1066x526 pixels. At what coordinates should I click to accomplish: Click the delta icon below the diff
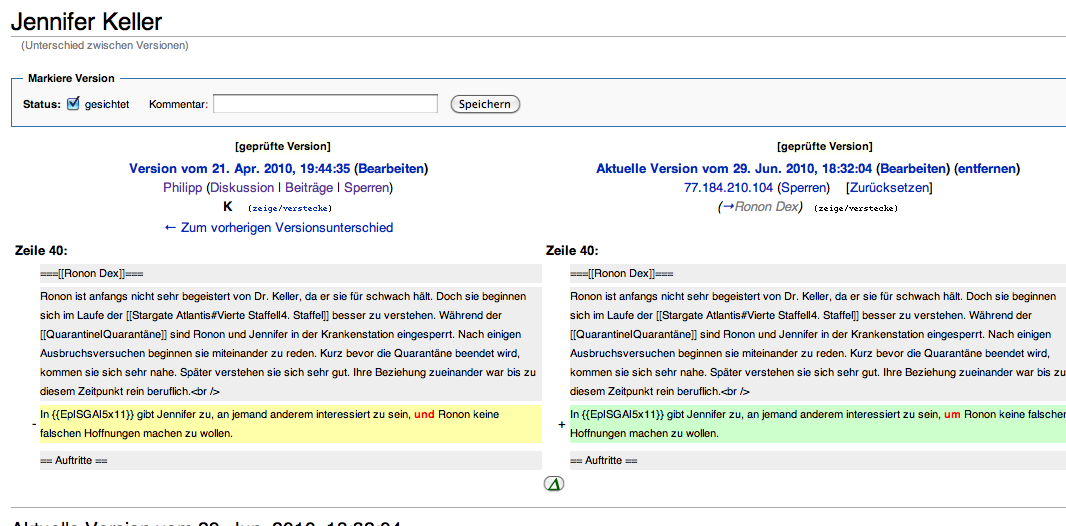click(553, 484)
